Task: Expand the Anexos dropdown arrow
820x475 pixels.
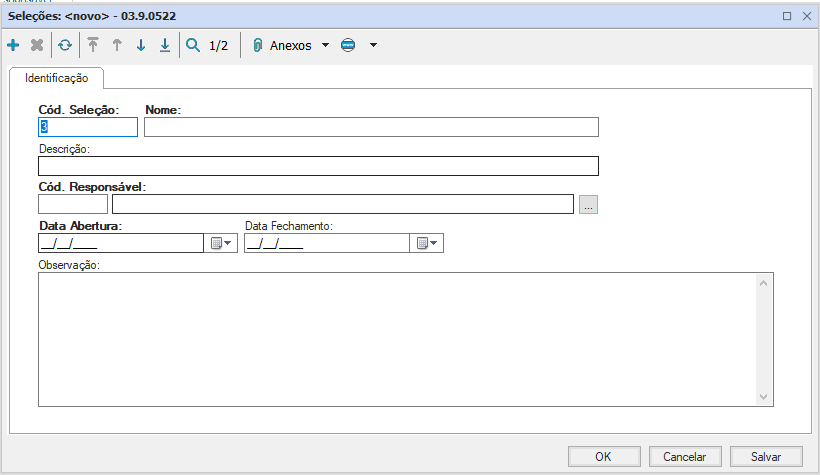Action: (x=325, y=46)
